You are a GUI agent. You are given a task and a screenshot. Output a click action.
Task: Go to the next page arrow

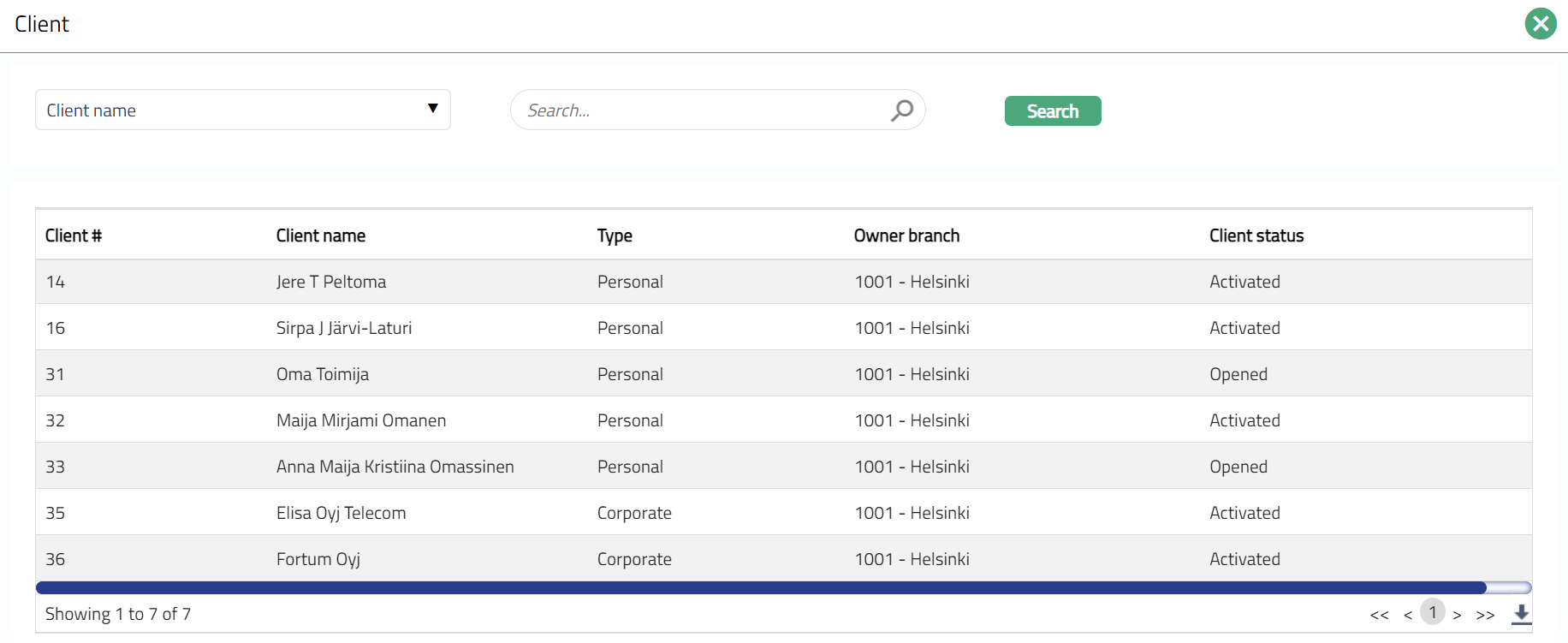[1457, 615]
